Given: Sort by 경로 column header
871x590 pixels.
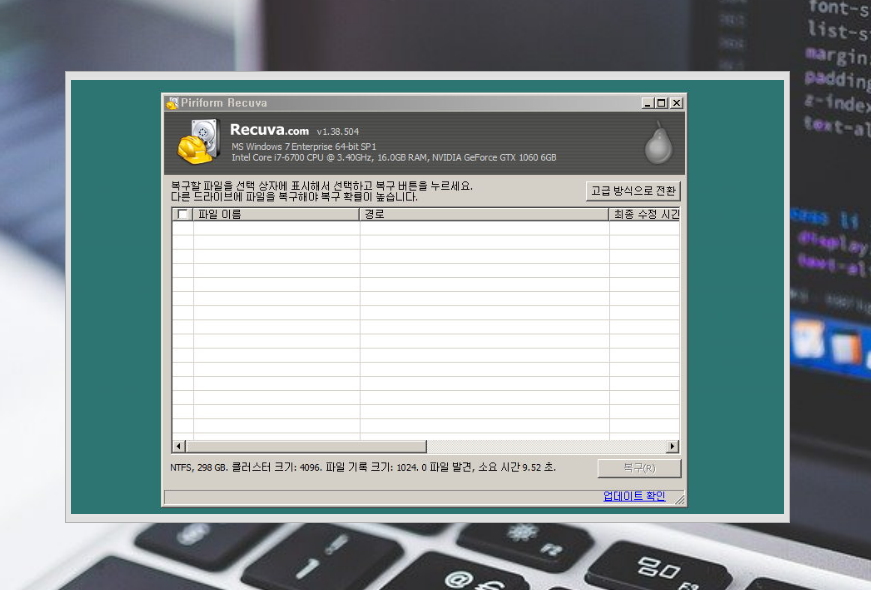Looking at the screenshot, I should [x=484, y=214].
